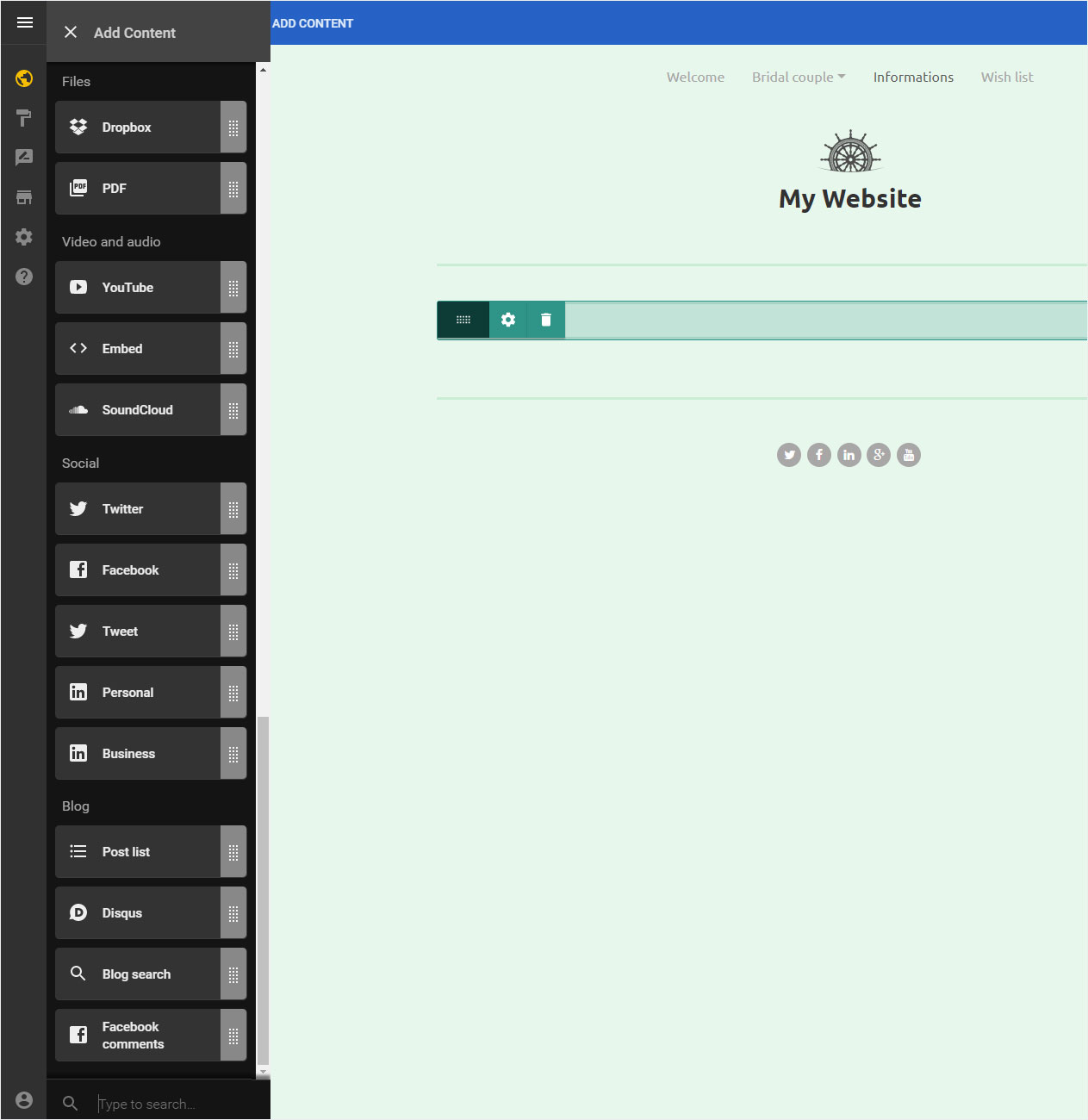Open the hamburger menu icon
Screen dimensions: 1088x1120
24,22
